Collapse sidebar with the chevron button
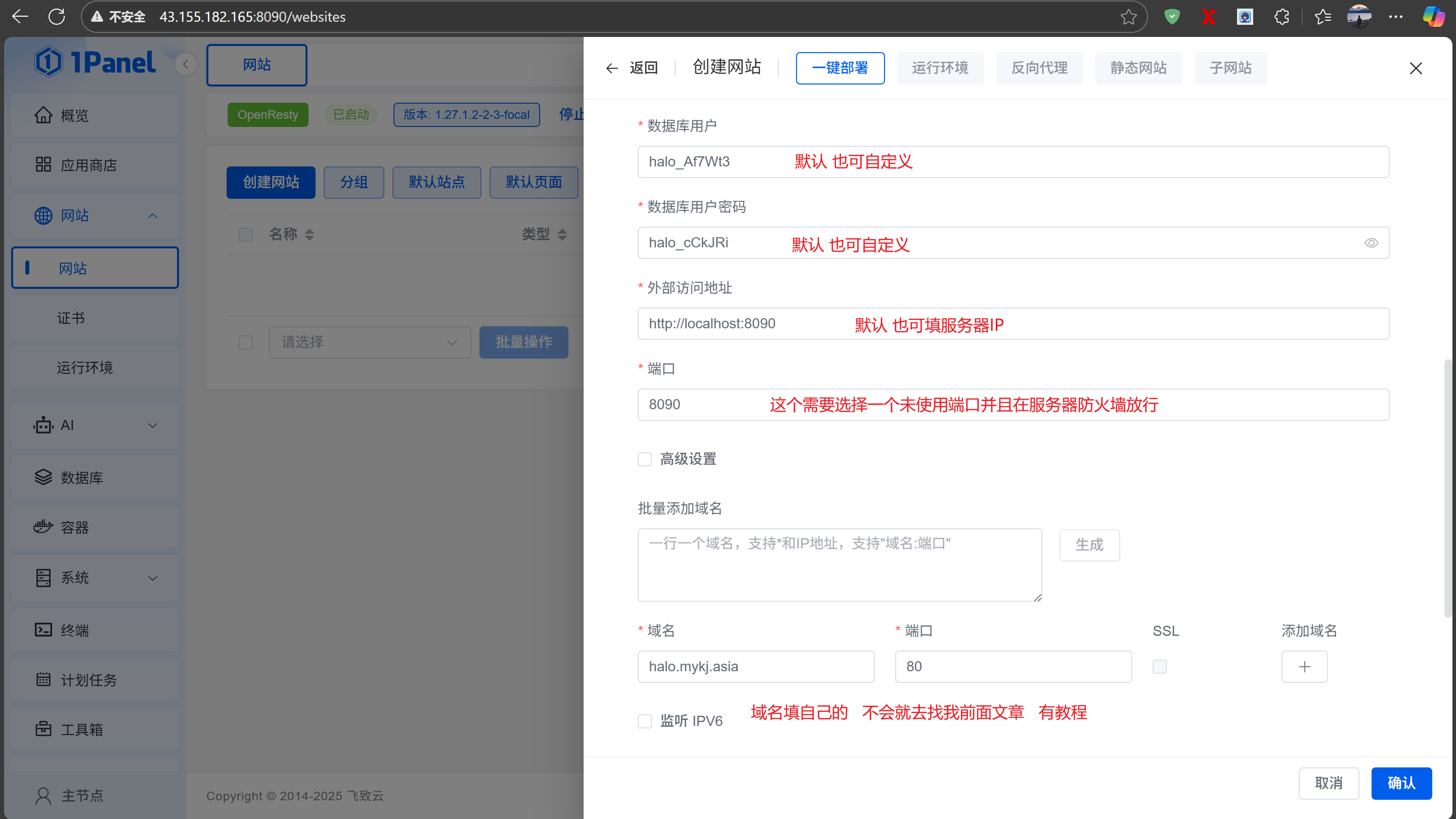The image size is (1456, 819). pos(186,64)
